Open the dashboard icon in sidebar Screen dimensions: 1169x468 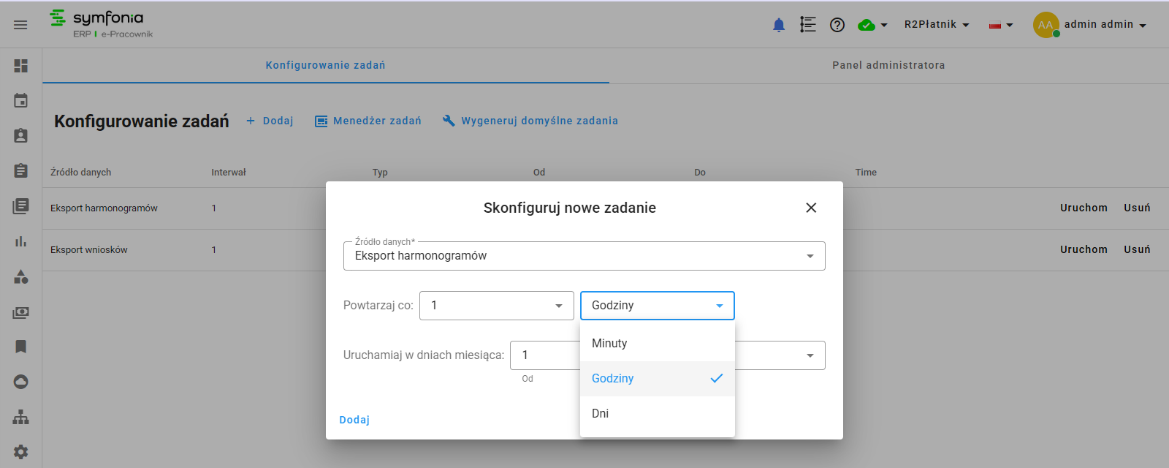(21, 65)
